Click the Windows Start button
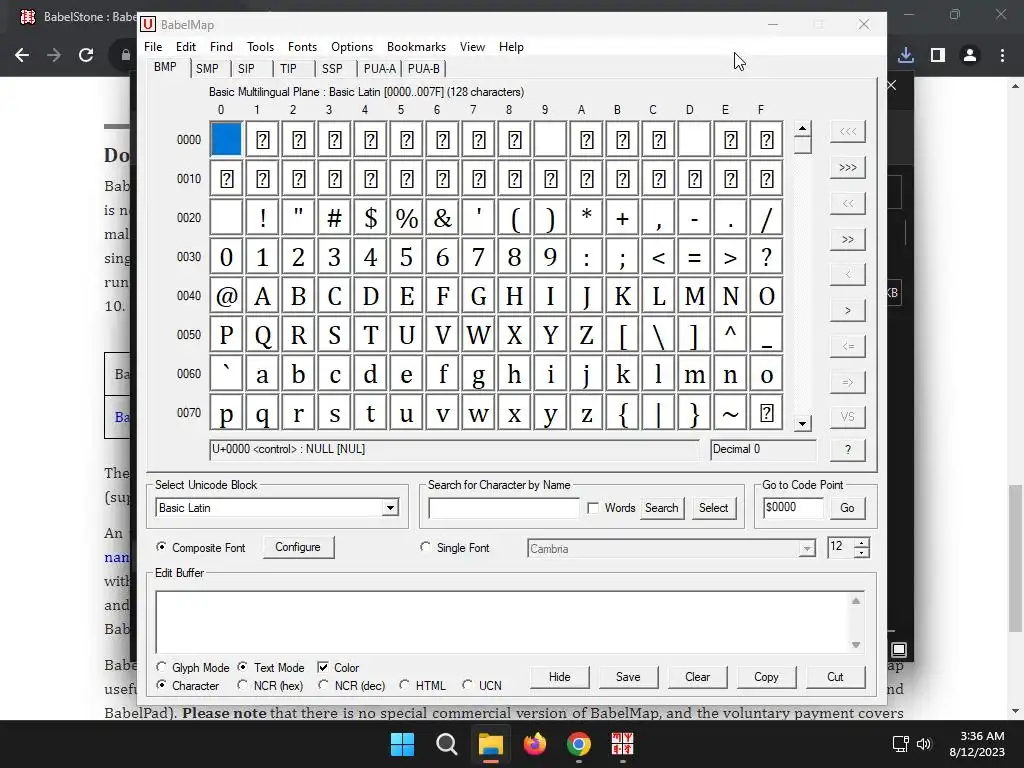 coord(402,744)
